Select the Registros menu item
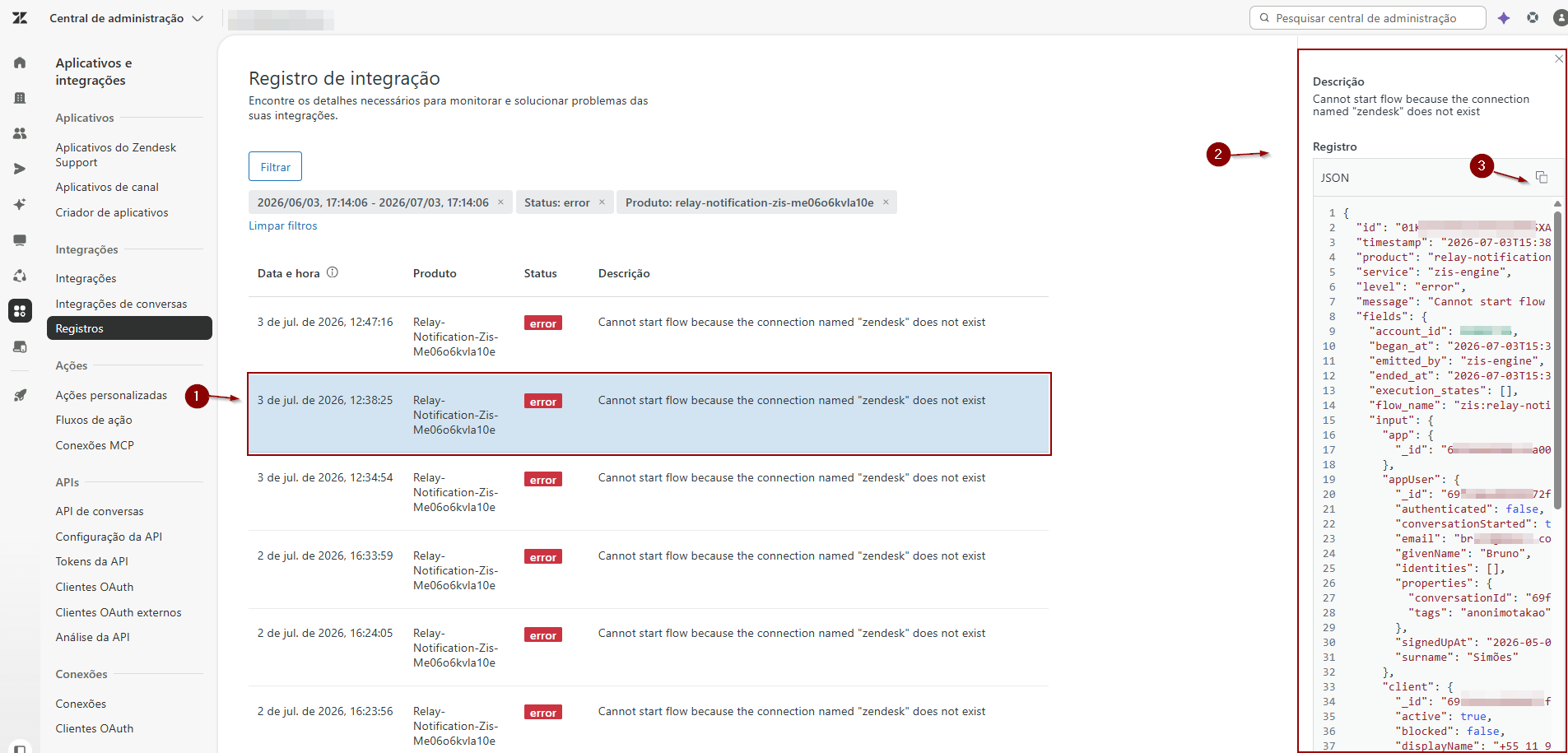The height and width of the screenshot is (753, 1568). click(x=129, y=328)
